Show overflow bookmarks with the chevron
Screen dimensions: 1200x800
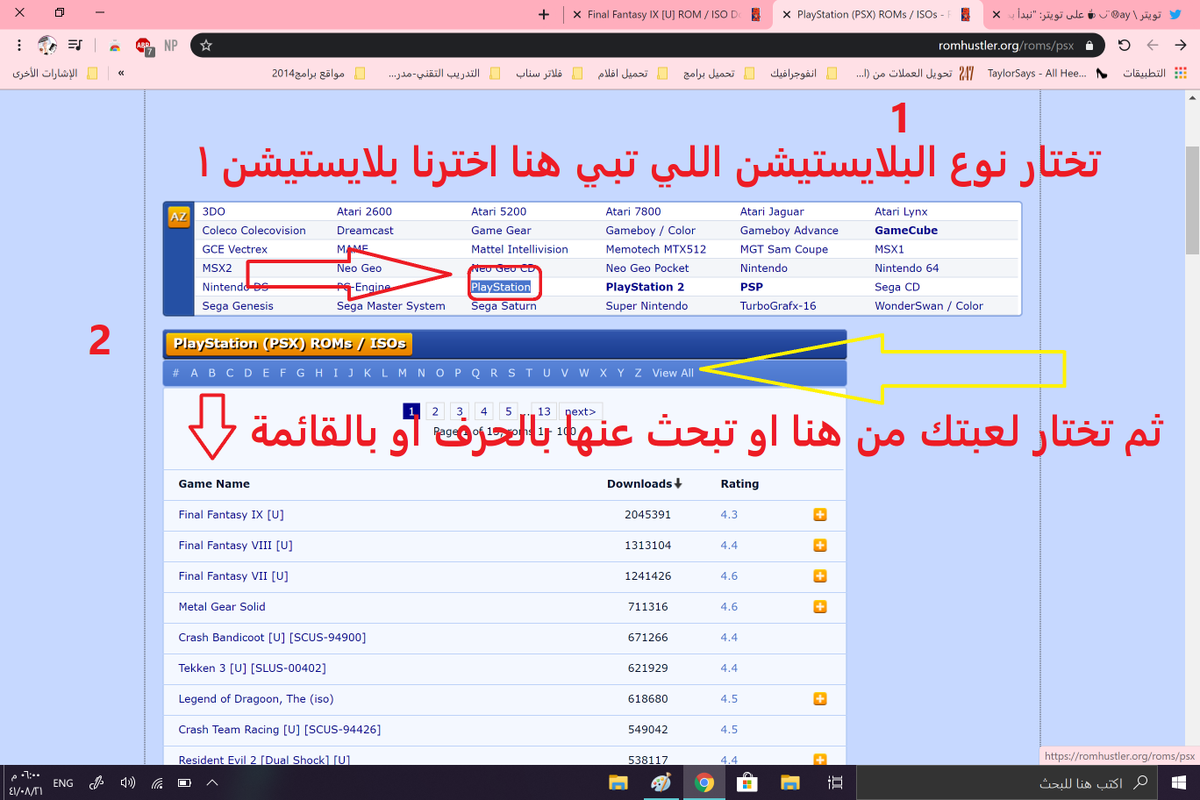(121, 74)
